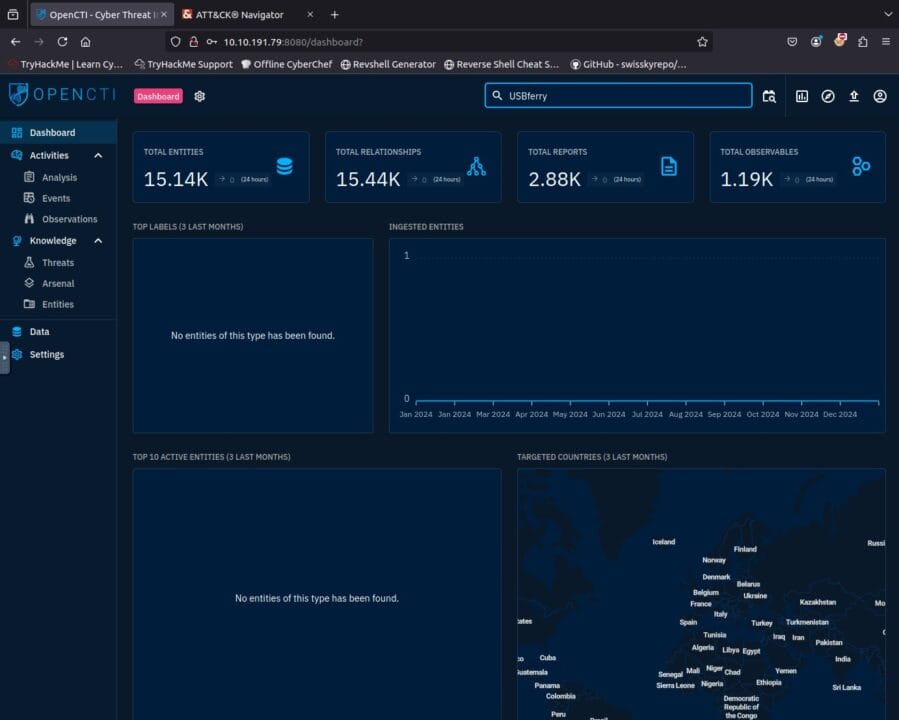This screenshot has height=720, width=899.
Task: Open custom dashboards chart icon
Action: click(x=802, y=96)
